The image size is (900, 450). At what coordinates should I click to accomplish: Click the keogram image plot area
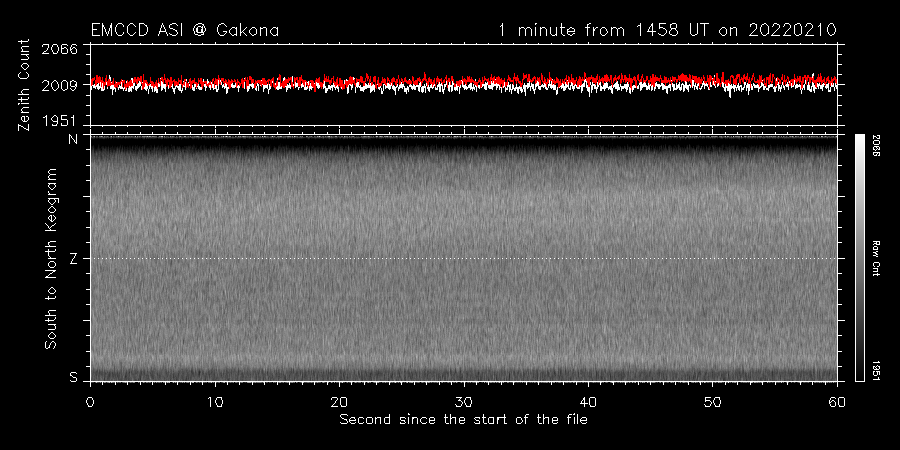click(463, 258)
